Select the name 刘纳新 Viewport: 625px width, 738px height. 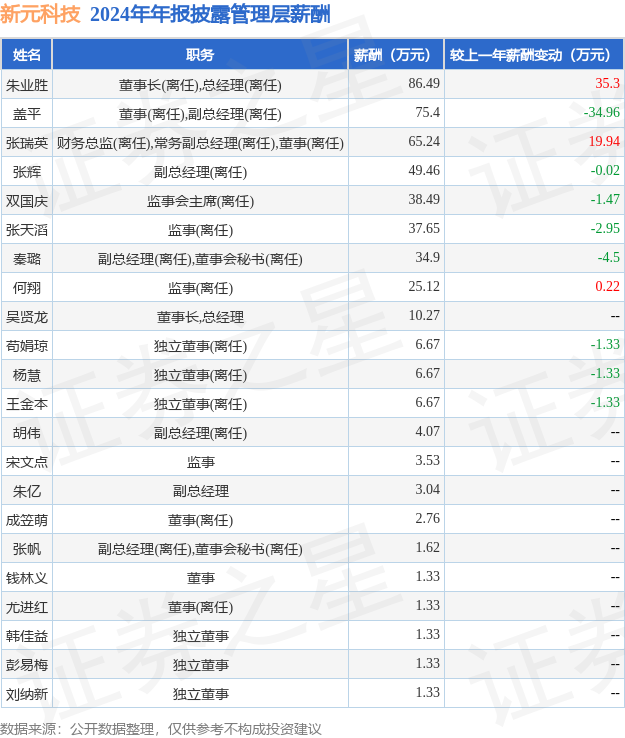coord(27,695)
